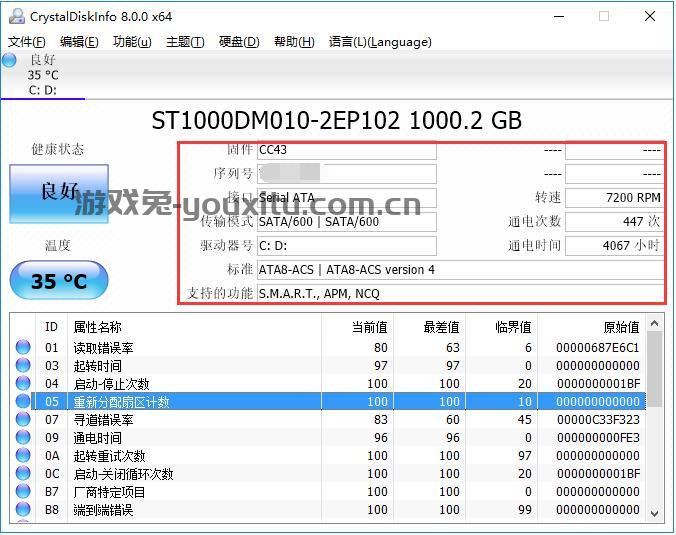
Task: Click the SMART list scrollbar thumb
Action: coord(654,369)
